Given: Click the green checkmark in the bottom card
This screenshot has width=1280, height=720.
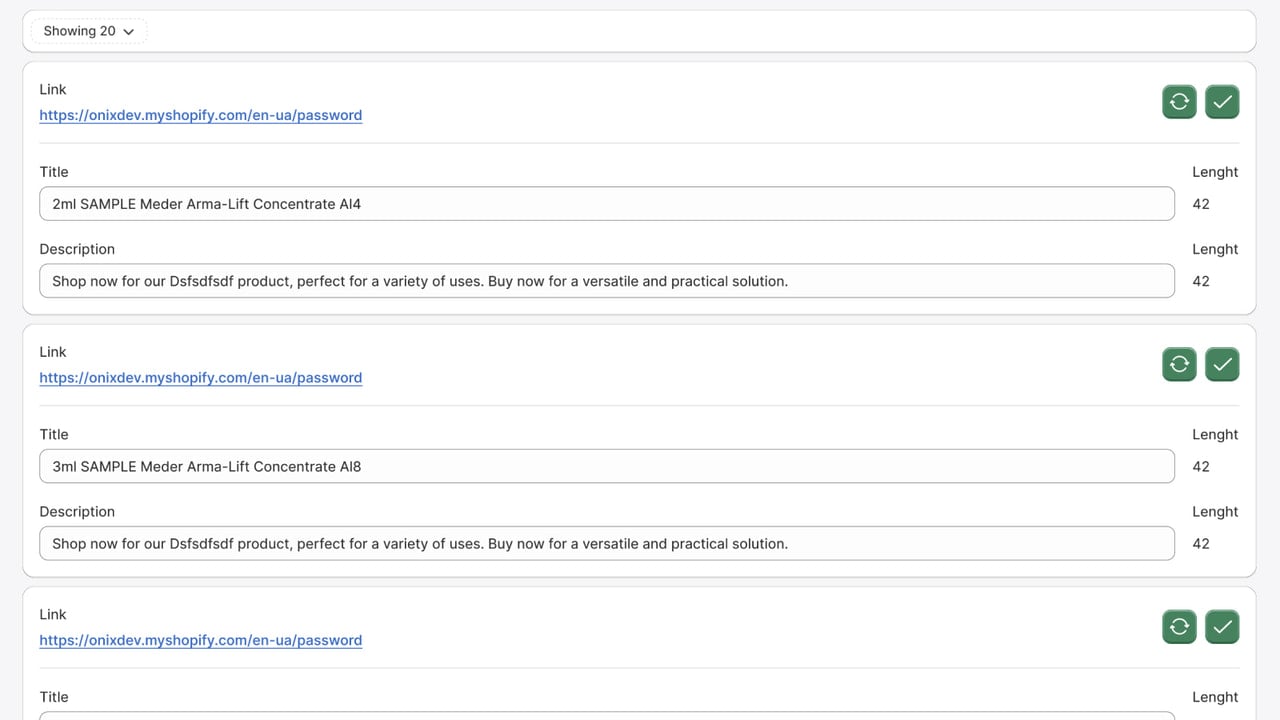Looking at the screenshot, I should [1222, 626].
